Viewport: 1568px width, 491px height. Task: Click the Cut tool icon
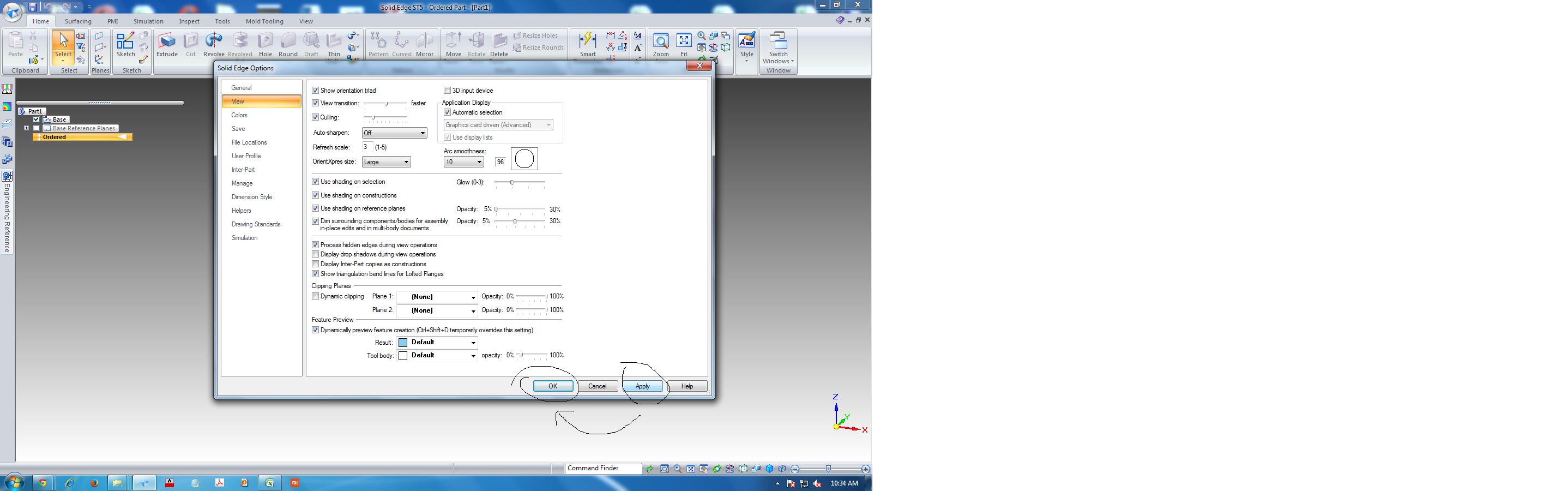point(191,45)
